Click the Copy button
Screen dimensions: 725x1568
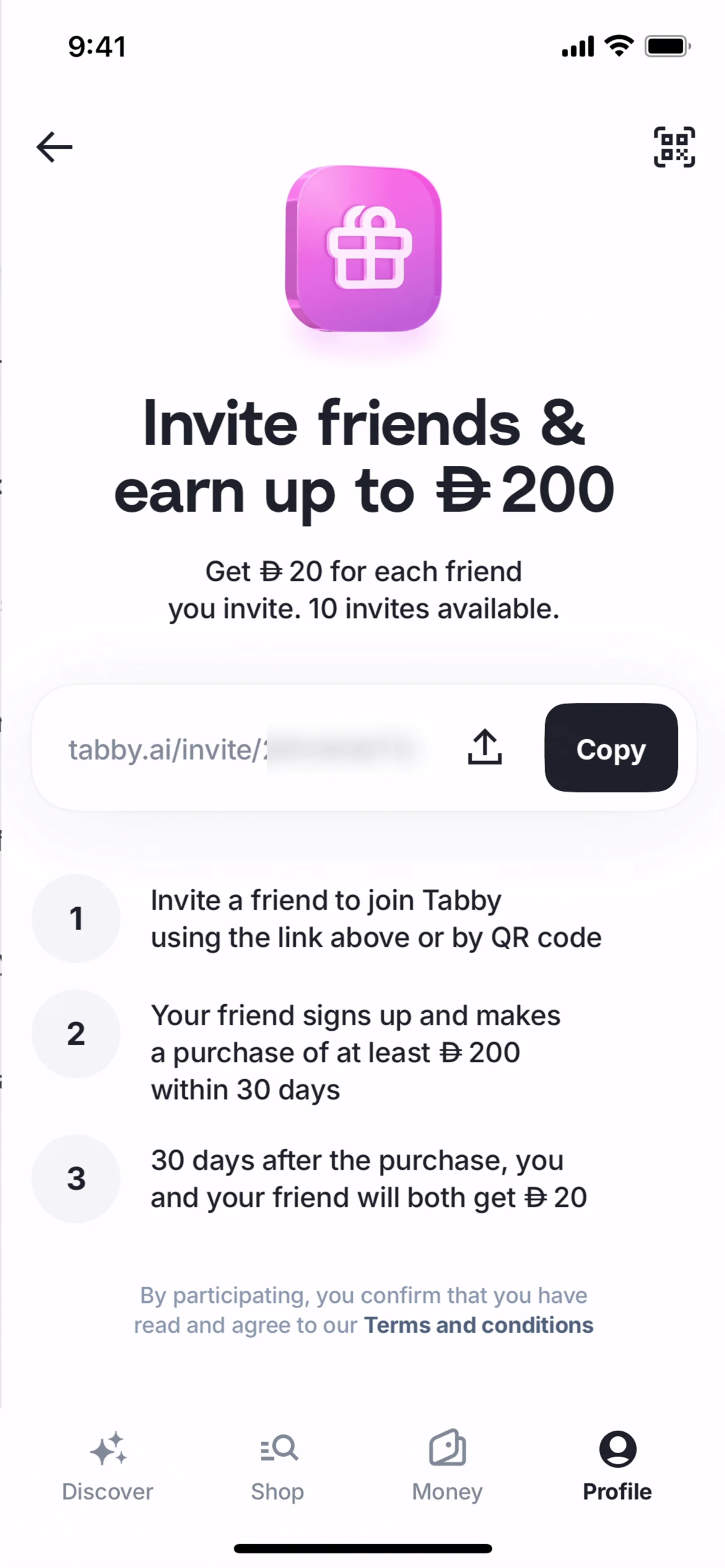[x=611, y=748]
